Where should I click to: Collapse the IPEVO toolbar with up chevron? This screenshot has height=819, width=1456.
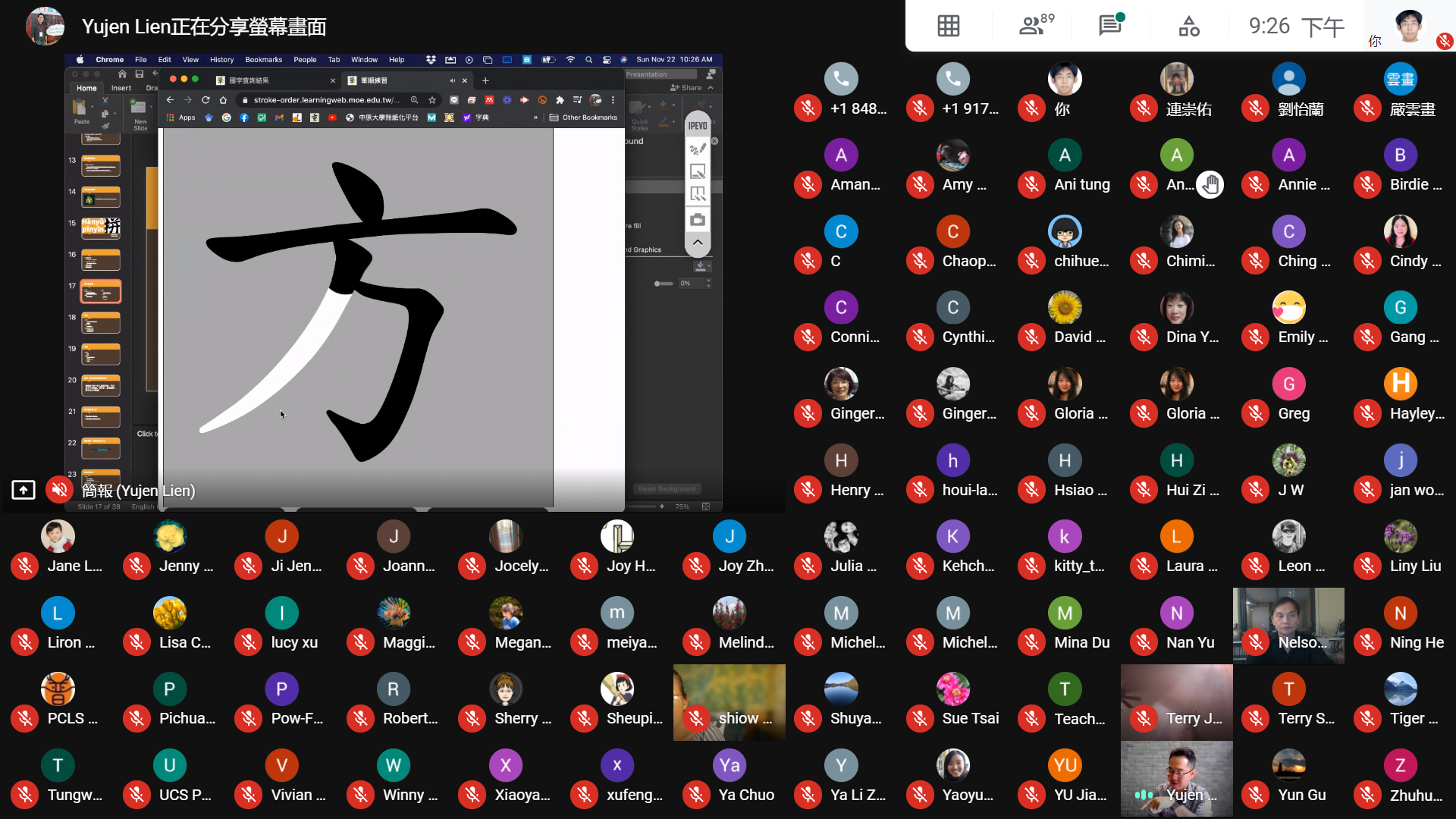tap(698, 243)
